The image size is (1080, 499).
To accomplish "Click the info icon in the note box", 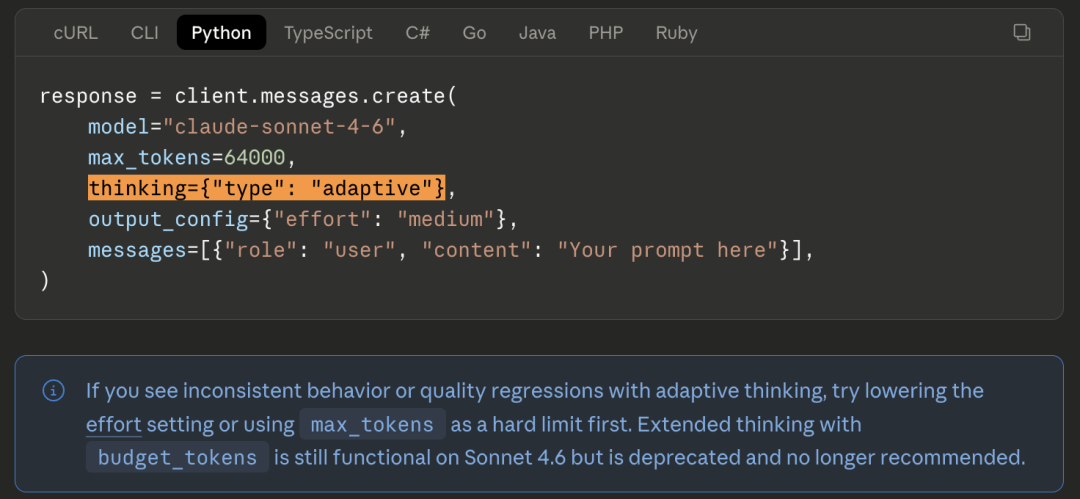I will (53, 391).
